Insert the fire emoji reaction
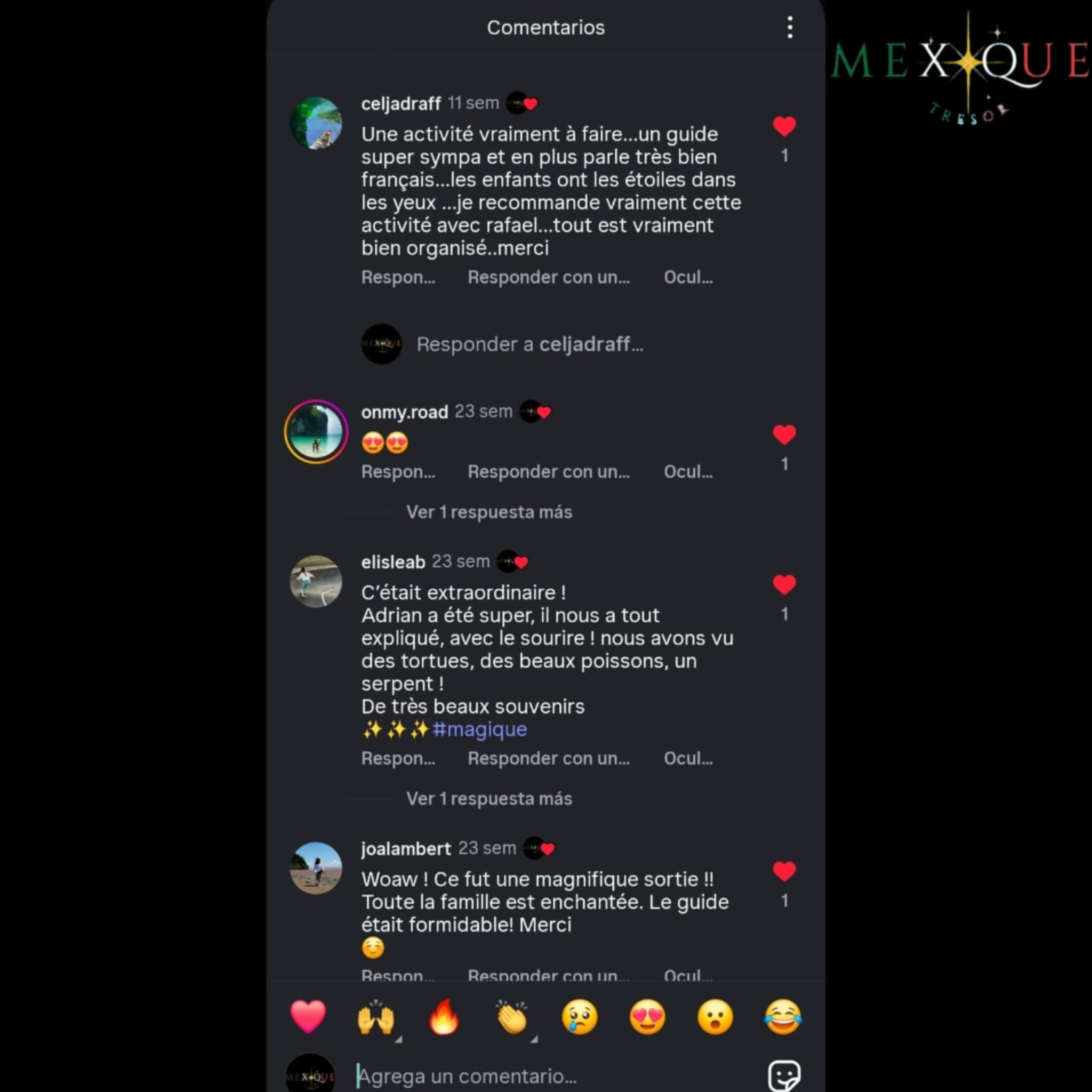The image size is (1092, 1092). pyautogui.click(x=444, y=1017)
